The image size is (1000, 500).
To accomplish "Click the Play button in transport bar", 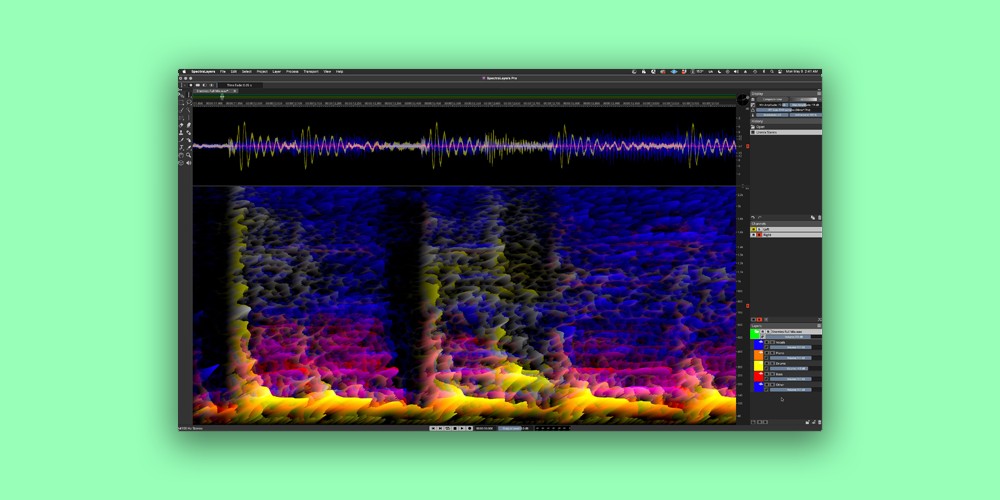I will click(462, 429).
